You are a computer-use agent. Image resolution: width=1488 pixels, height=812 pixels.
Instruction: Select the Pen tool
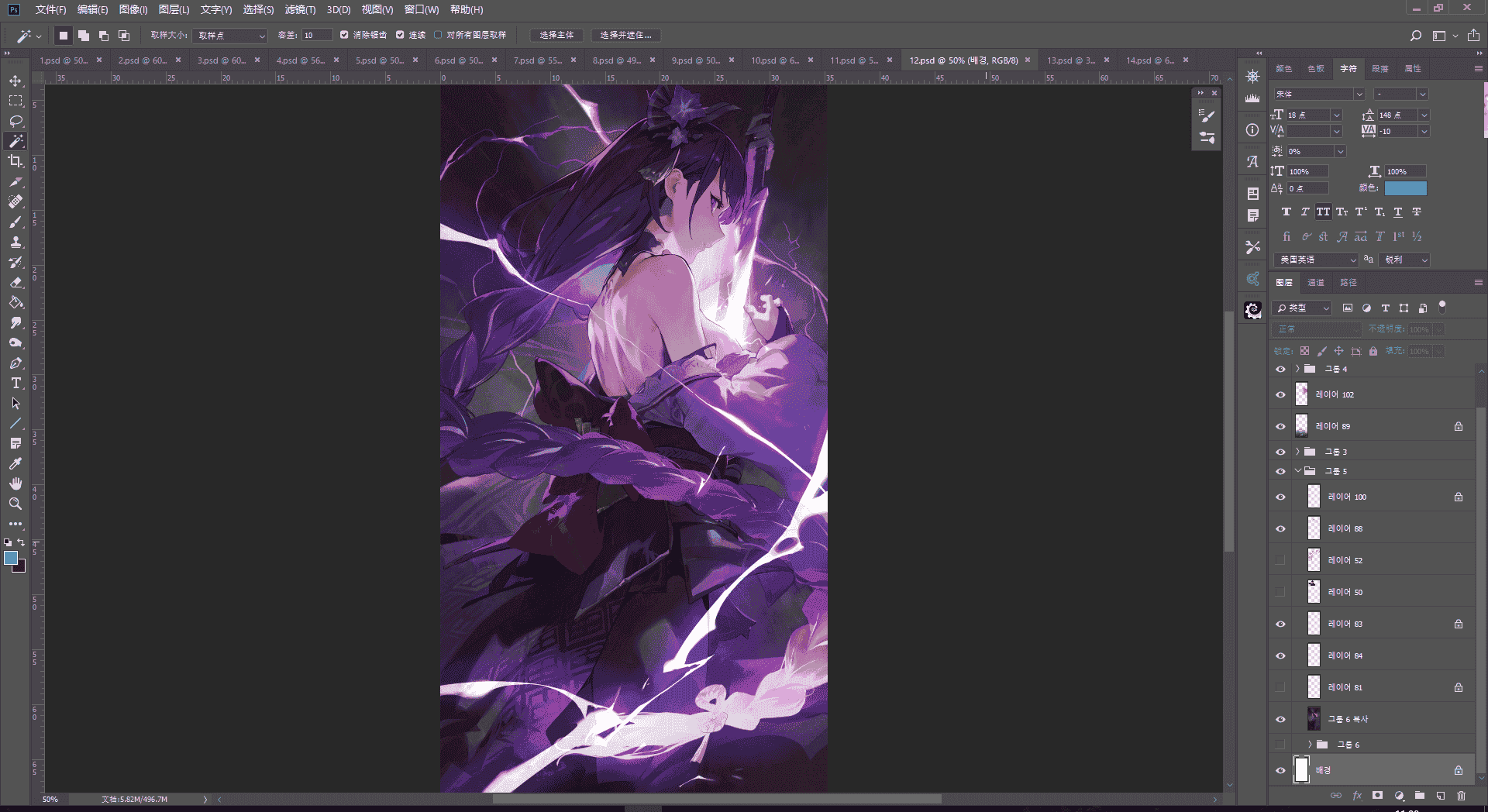15,363
